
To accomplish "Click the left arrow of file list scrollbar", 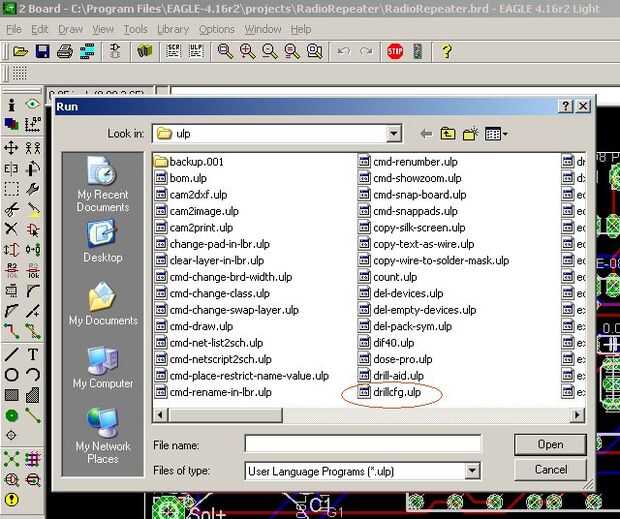I will [x=160, y=415].
